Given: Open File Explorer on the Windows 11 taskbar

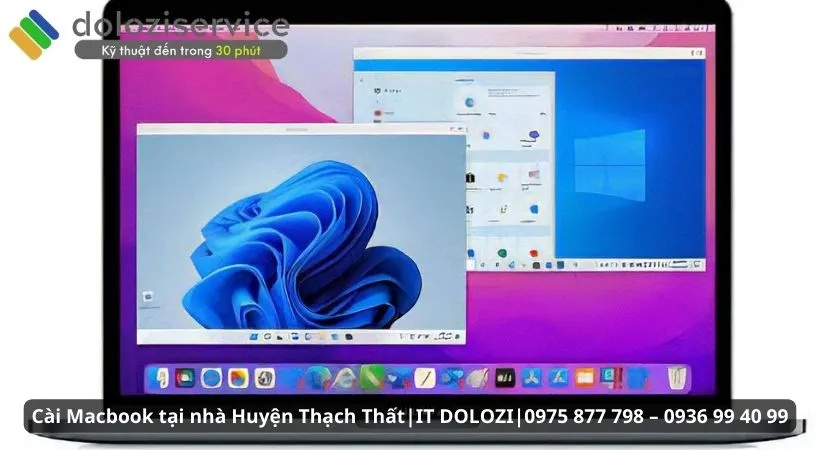Looking at the screenshot, I should coord(322,336).
